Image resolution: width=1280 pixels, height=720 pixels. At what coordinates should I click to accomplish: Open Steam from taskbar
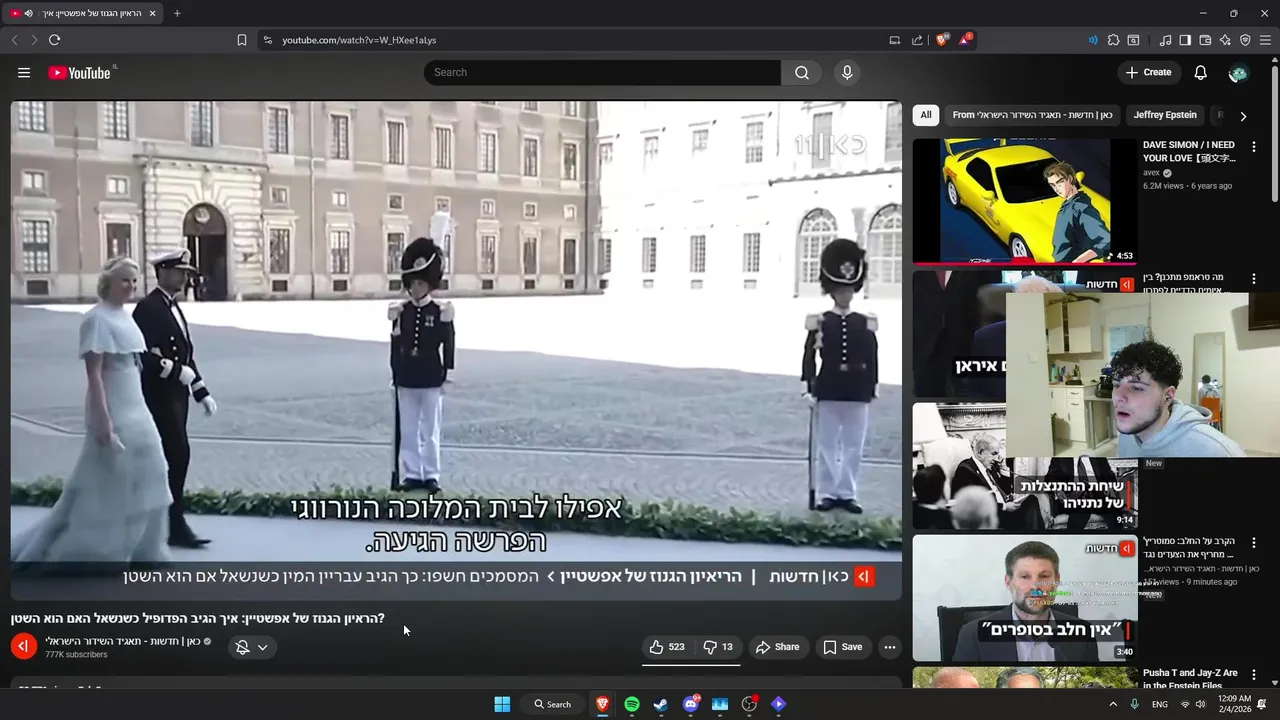coord(661,704)
